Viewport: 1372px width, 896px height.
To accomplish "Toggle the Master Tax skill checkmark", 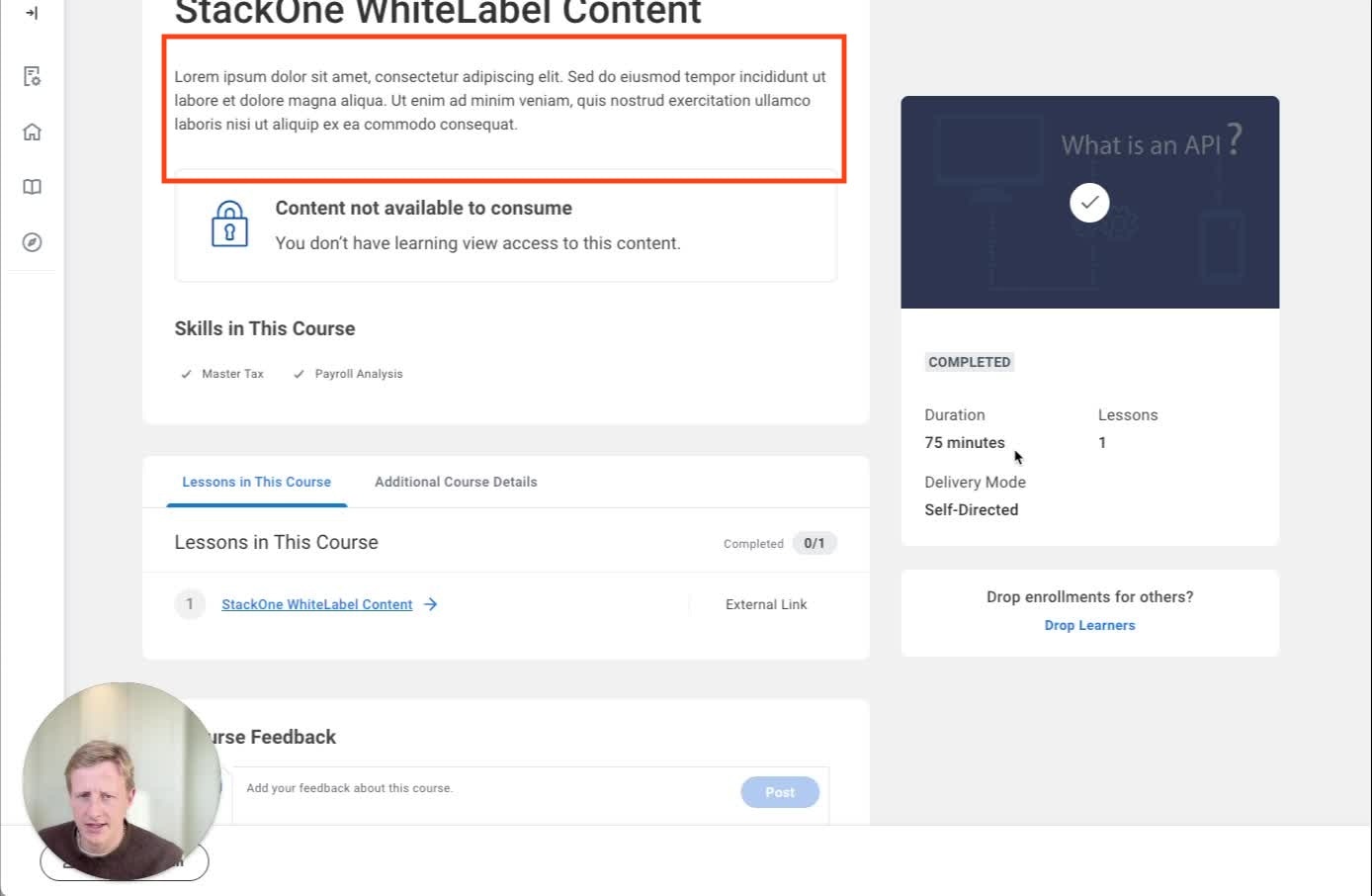I will [x=186, y=374].
